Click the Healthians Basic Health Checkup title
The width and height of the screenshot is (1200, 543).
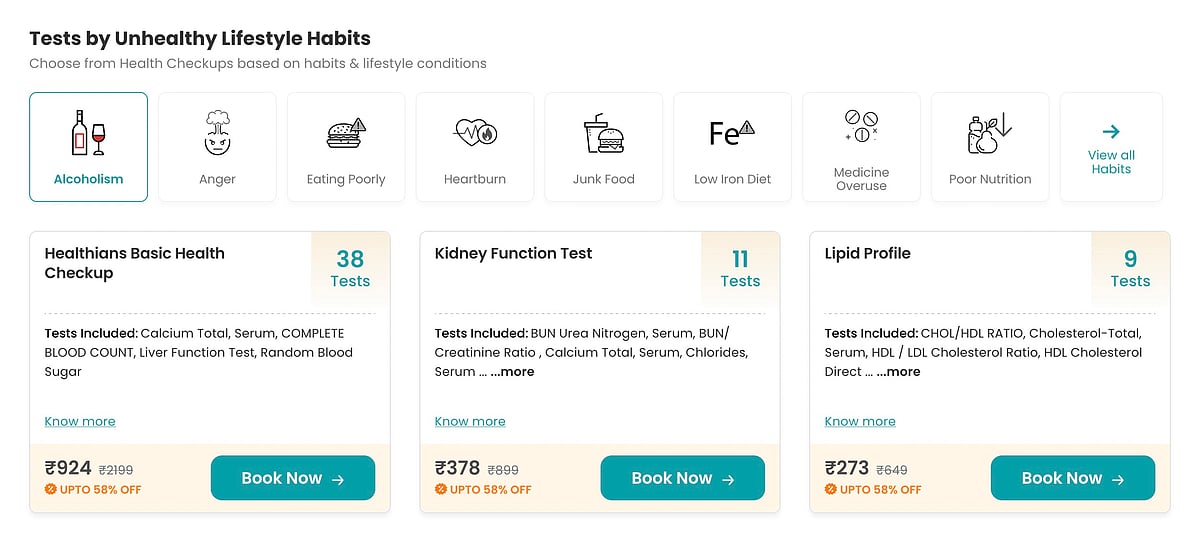[134, 263]
